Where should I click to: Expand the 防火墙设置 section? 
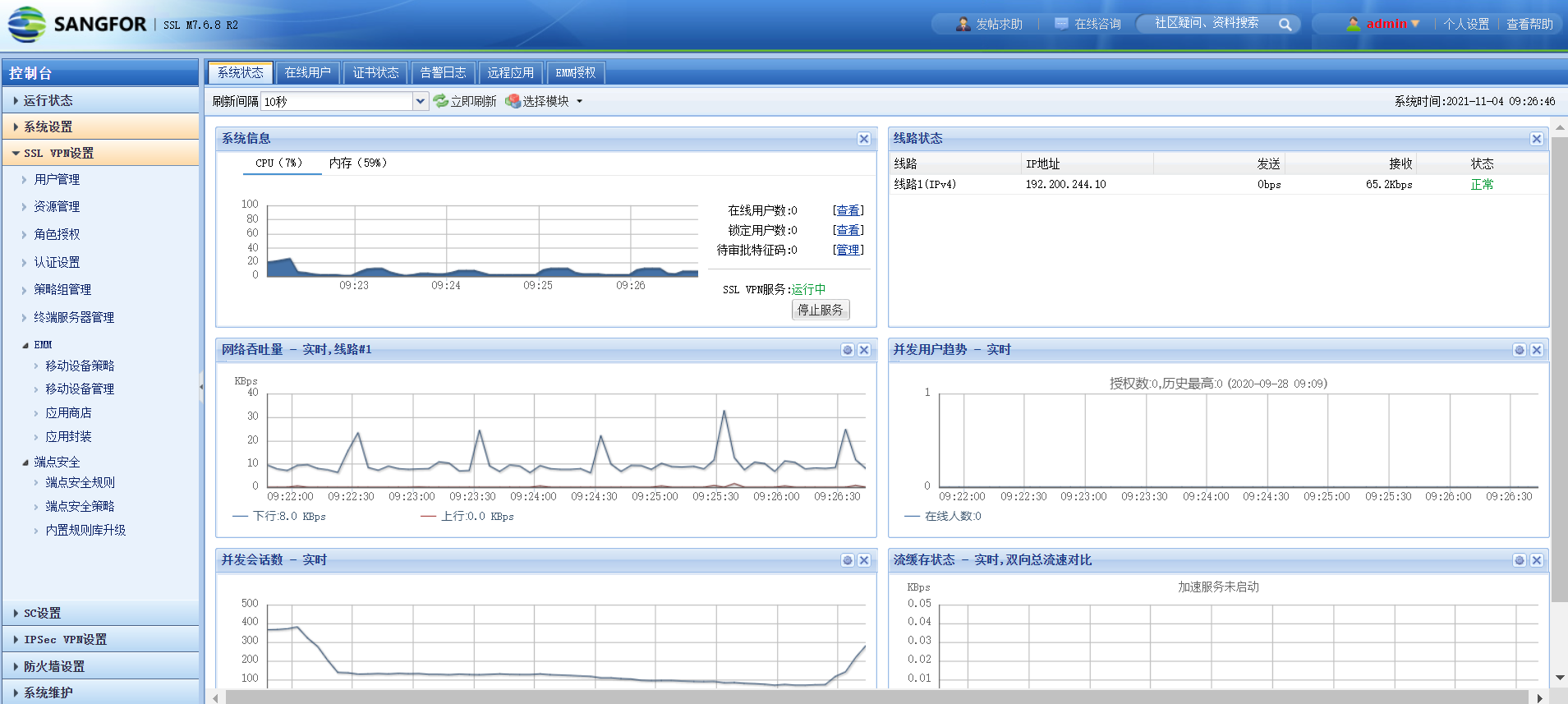pos(100,666)
